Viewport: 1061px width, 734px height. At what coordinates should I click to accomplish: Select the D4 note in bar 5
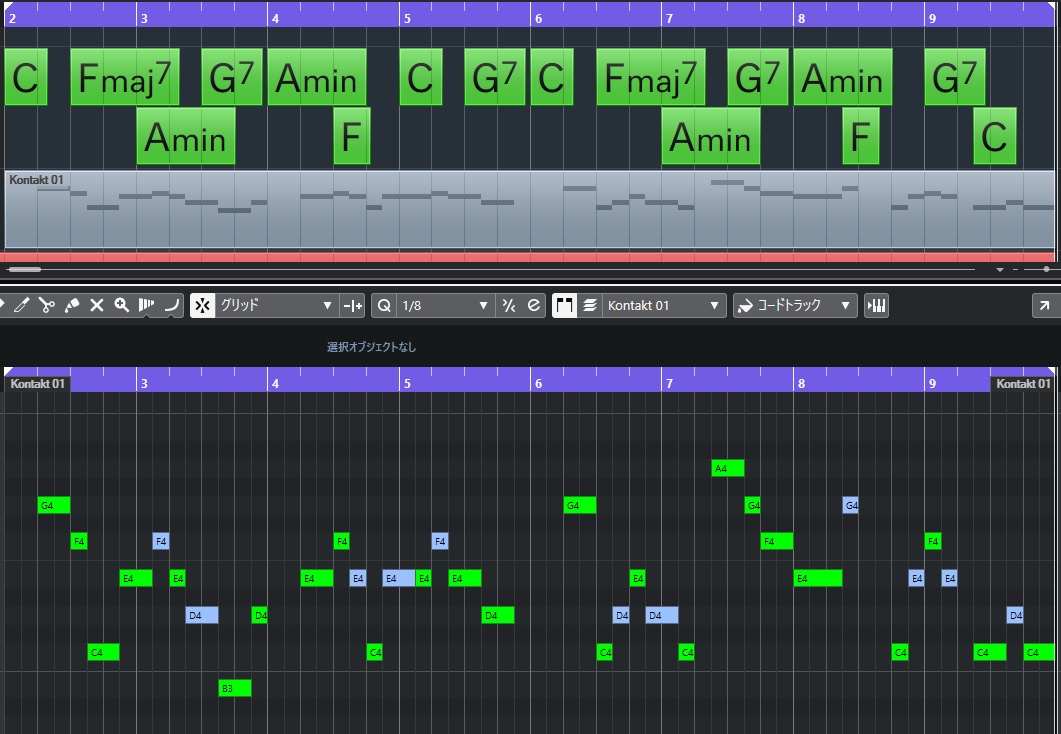[x=498, y=615]
